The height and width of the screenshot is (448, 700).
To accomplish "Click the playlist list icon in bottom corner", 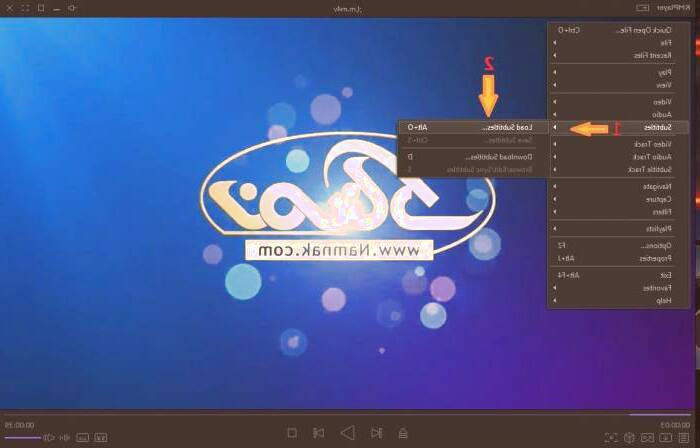I will point(683,437).
